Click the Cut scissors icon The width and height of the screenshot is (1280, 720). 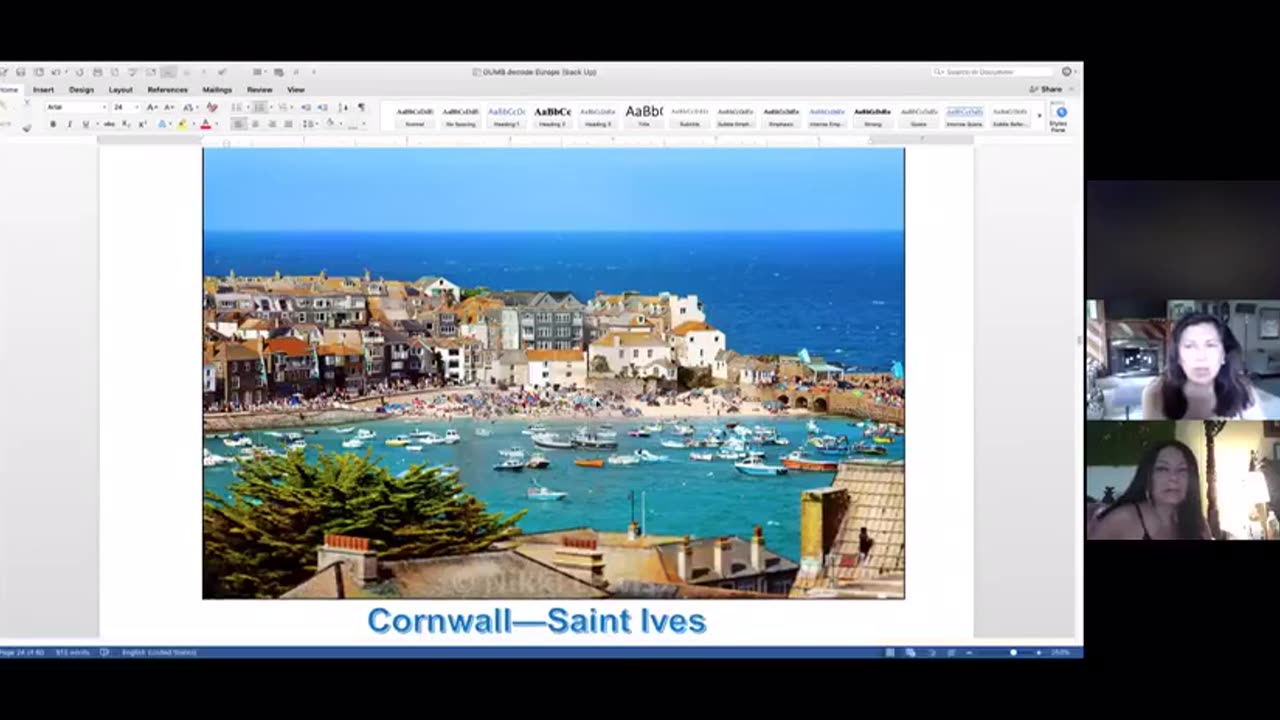coord(27,101)
